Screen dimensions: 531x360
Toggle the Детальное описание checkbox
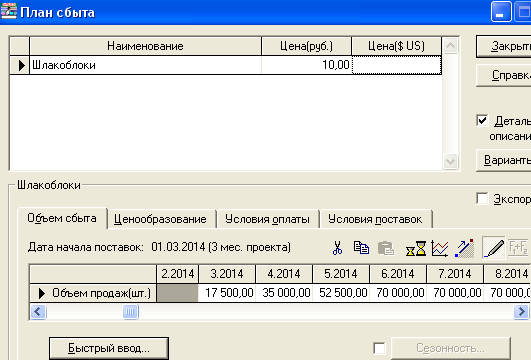coord(482,121)
